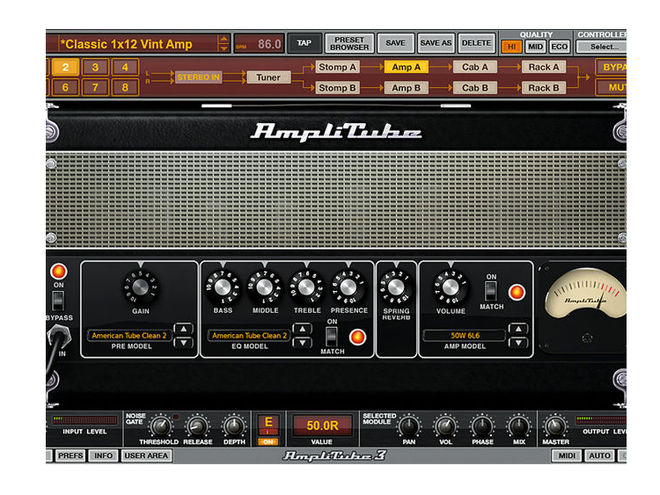Click the GAIN knob
The height and width of the screenshot is (495, 660).
(x=140, y=287)
